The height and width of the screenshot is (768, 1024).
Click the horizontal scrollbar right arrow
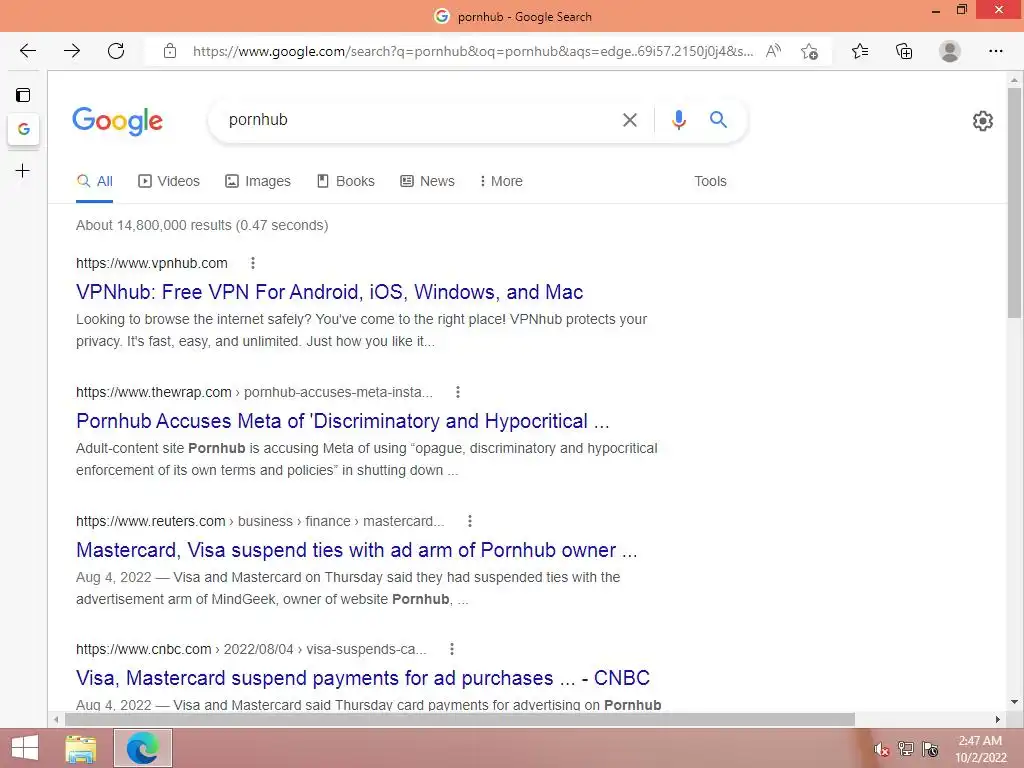point(998,719)
